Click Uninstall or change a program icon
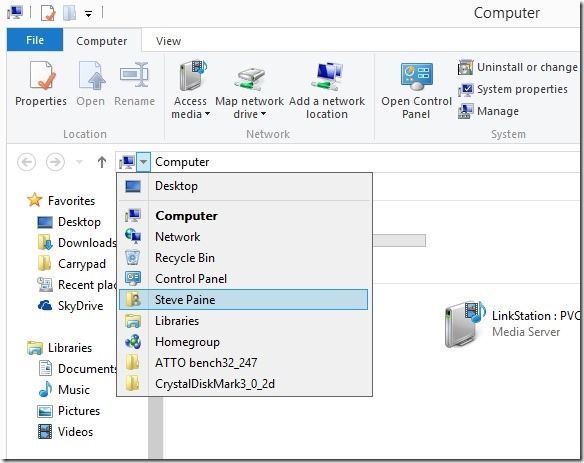The height and width of the screenshot is (463, 584). pos(466,67)
